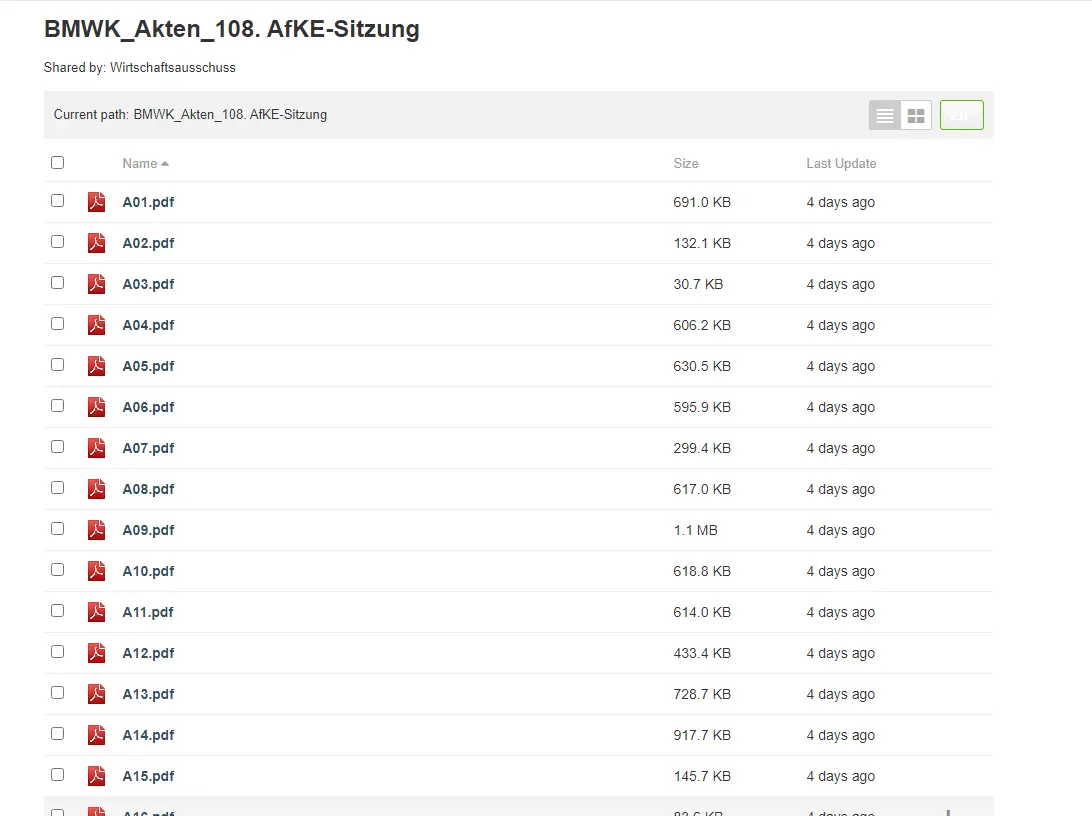1092x816 pixels.
Task: Switch to list view layout
Action: point(885,115)
